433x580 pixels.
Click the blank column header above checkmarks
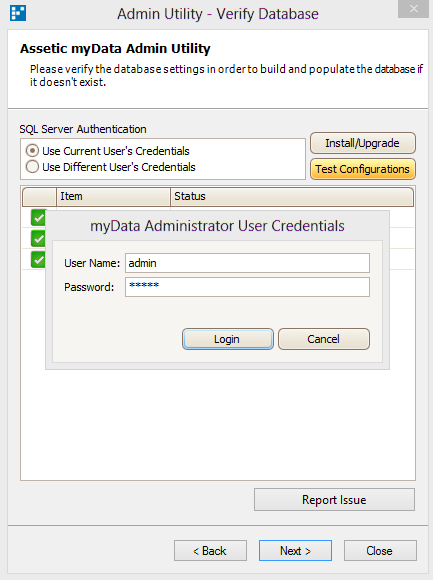[x=39, y=196]
